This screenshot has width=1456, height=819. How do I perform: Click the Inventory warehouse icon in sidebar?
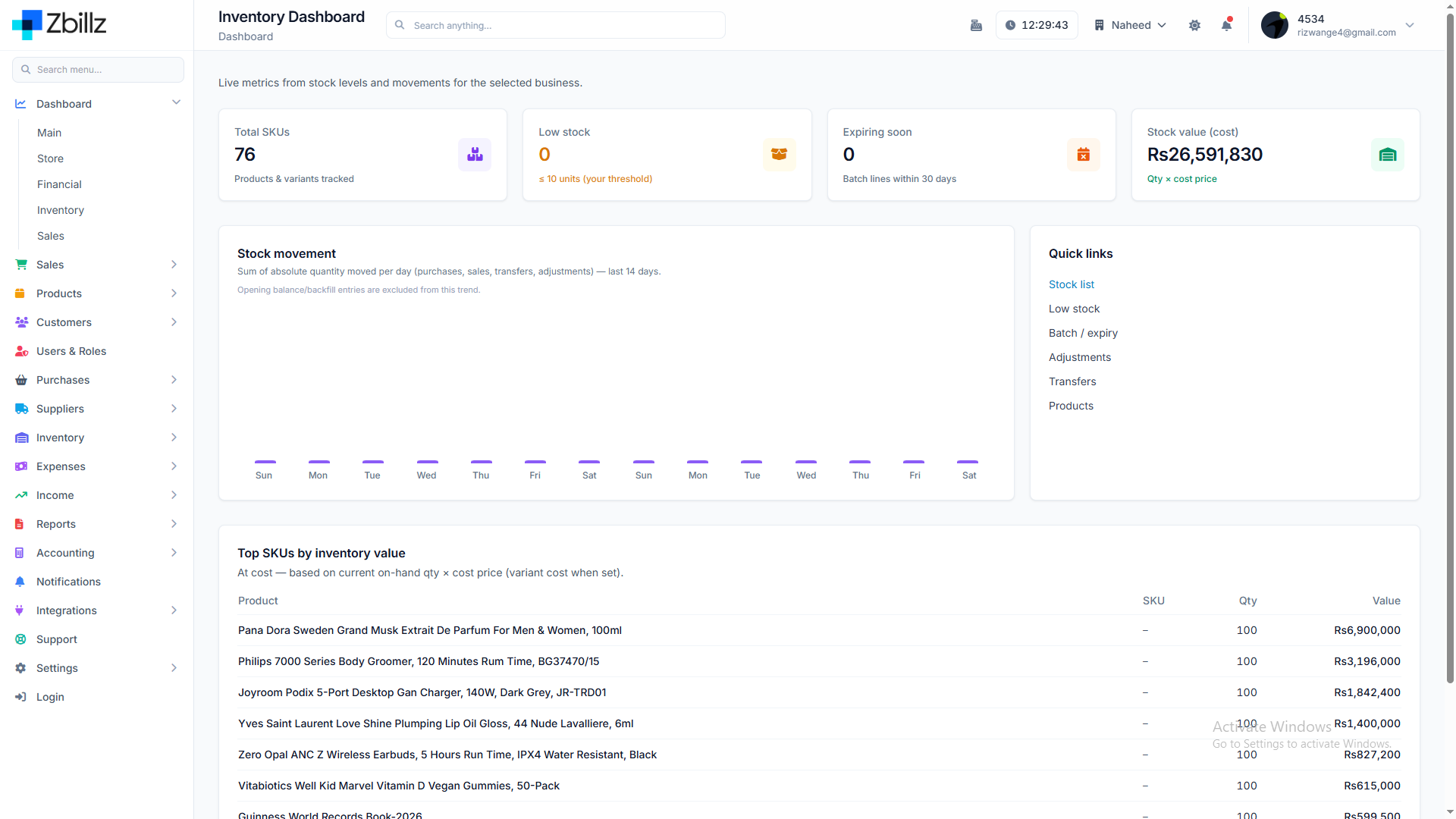click(x=21, y=438)
